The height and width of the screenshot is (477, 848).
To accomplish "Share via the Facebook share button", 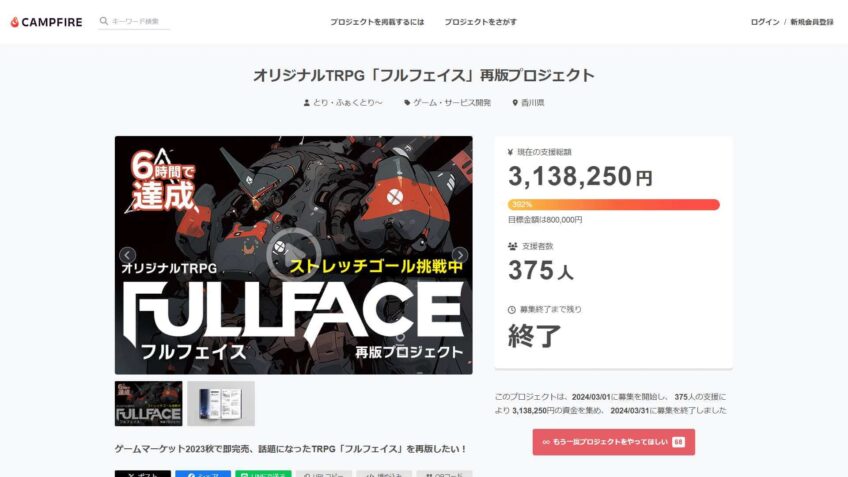I will pos(203,474).
